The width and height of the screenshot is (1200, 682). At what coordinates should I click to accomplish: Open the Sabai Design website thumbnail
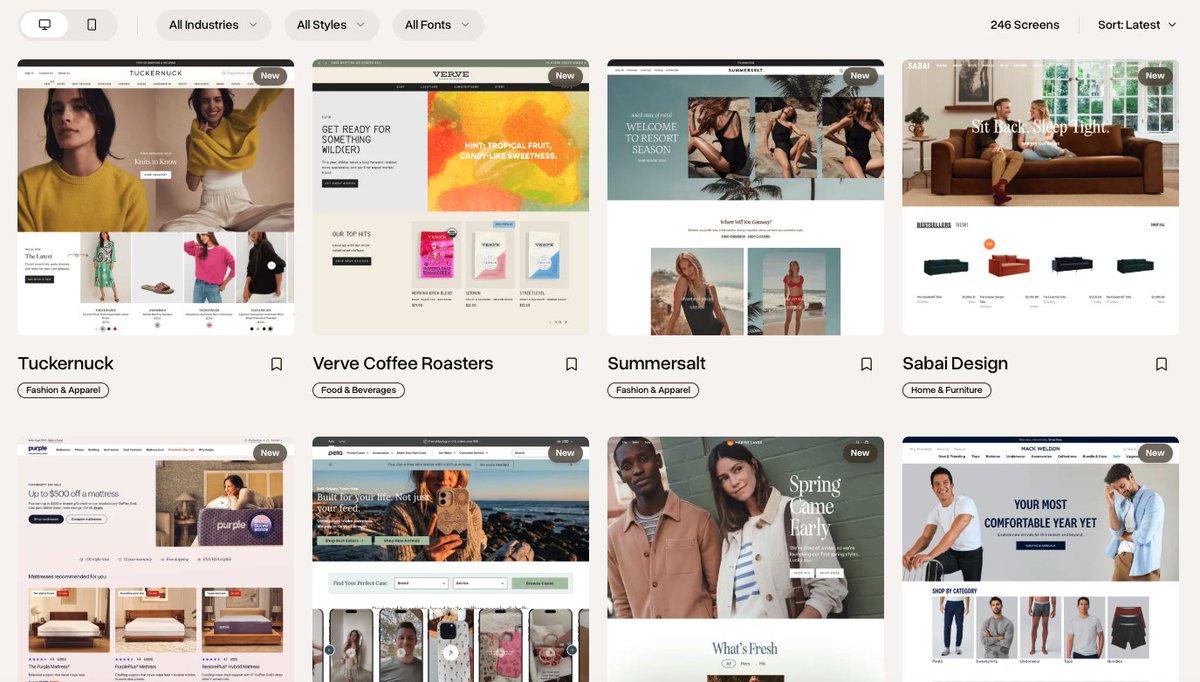coord(1041,197)
